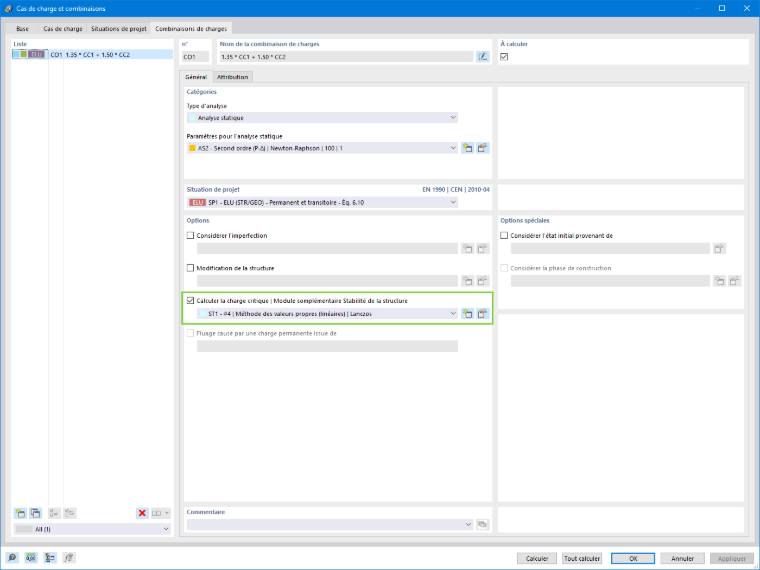Edit the selected static analysis settings
This screenshot has width=760, height=570.
click(482, 148)
